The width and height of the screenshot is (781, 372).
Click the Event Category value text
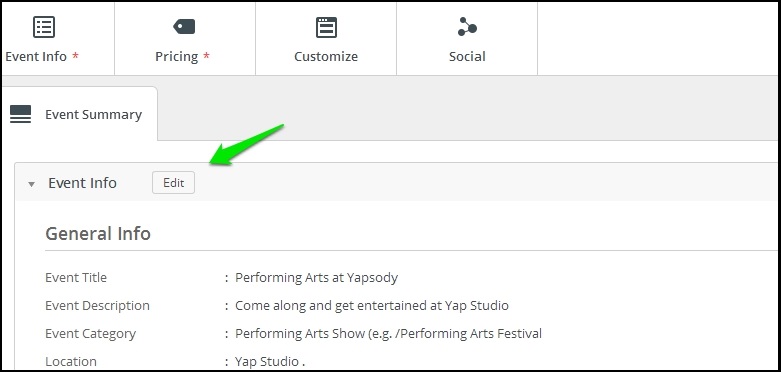click(x=389, y=333)
